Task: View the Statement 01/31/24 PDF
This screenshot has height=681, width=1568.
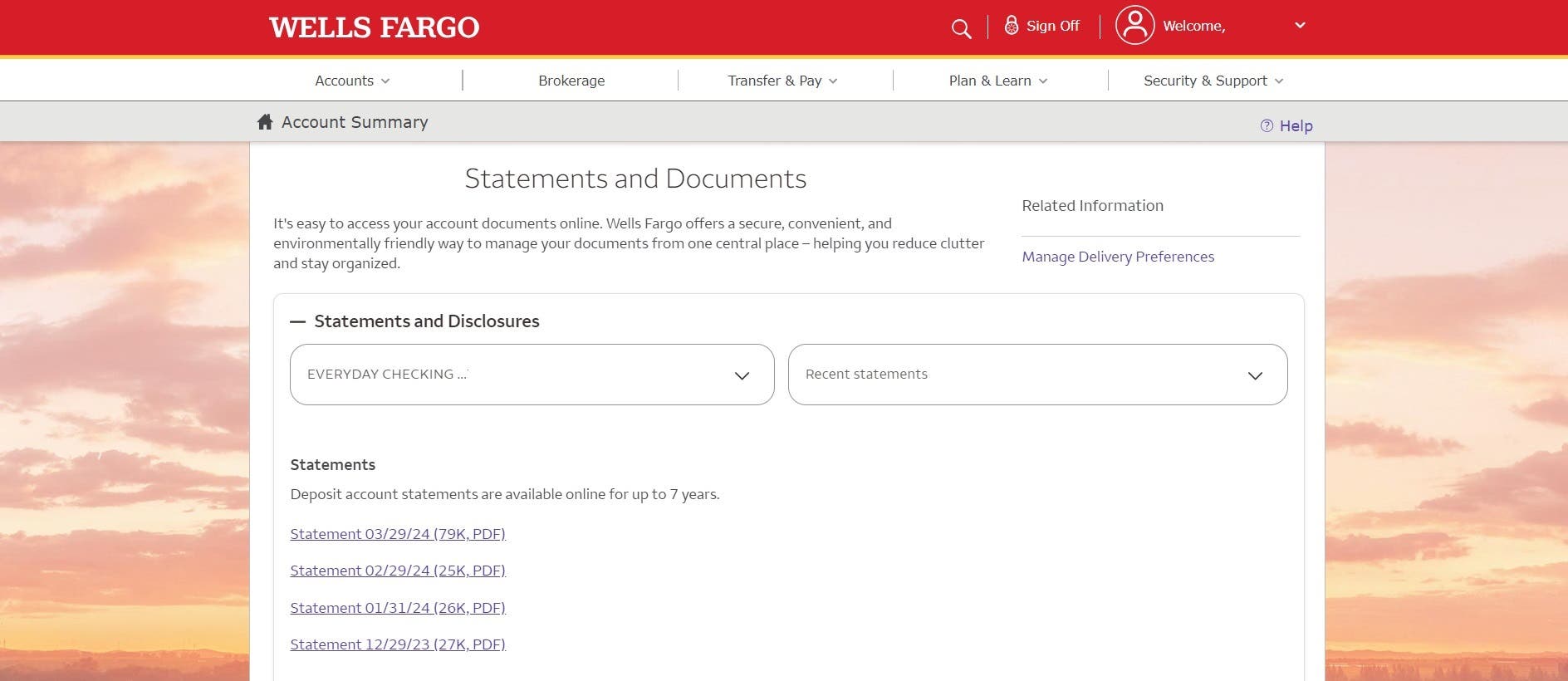Action: [398, 608]
